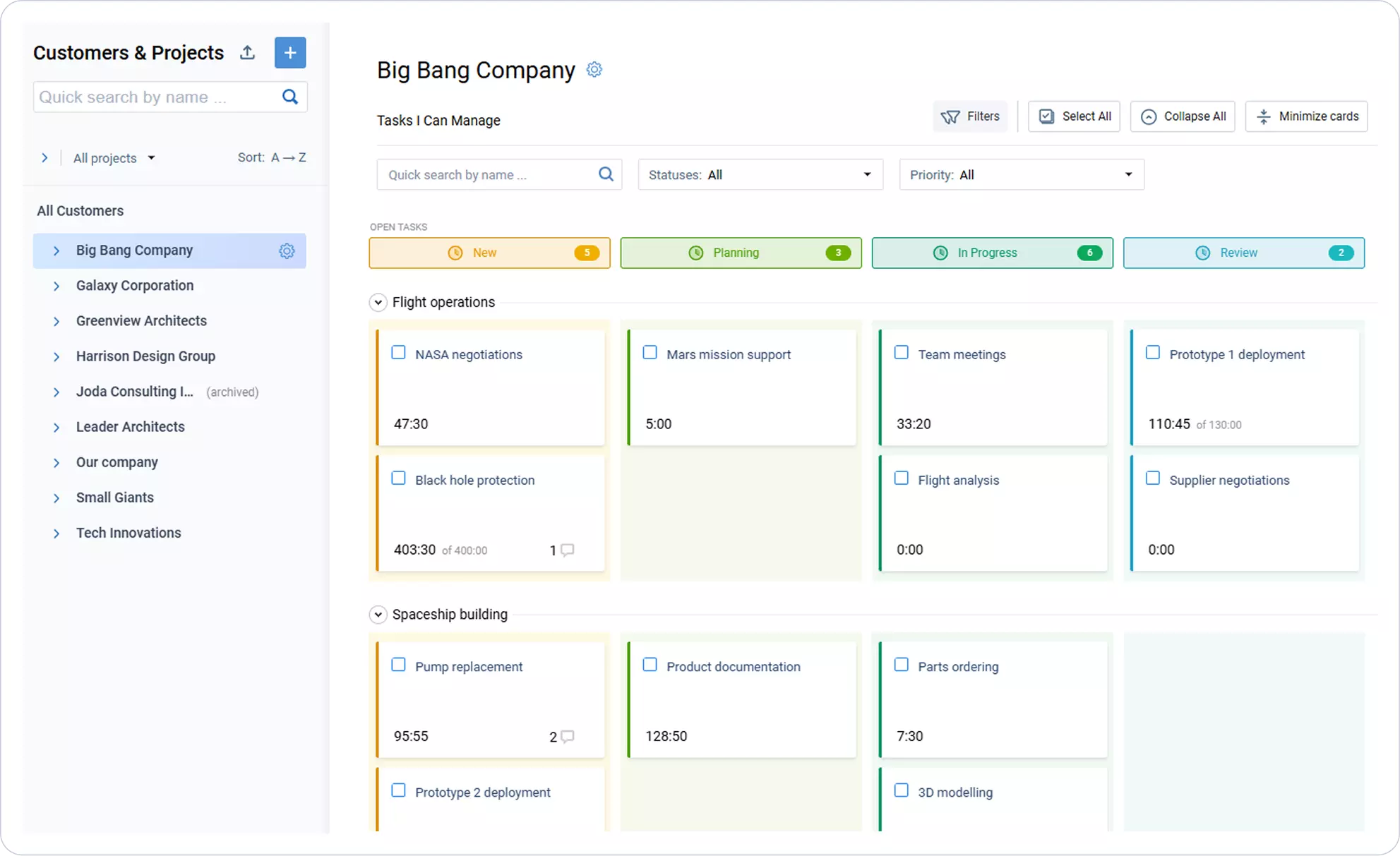1400x856 pixels.
Task: Open the Filters panel
Action: click(x=970, y=116)
